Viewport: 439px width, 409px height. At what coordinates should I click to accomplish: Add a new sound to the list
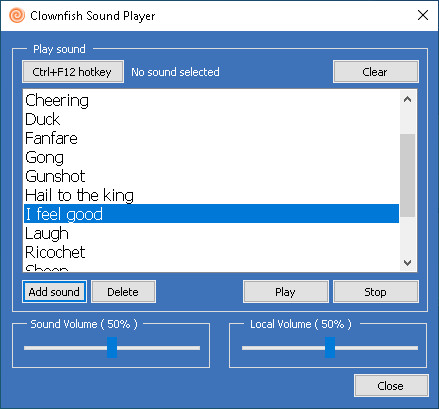pos(54,292)
